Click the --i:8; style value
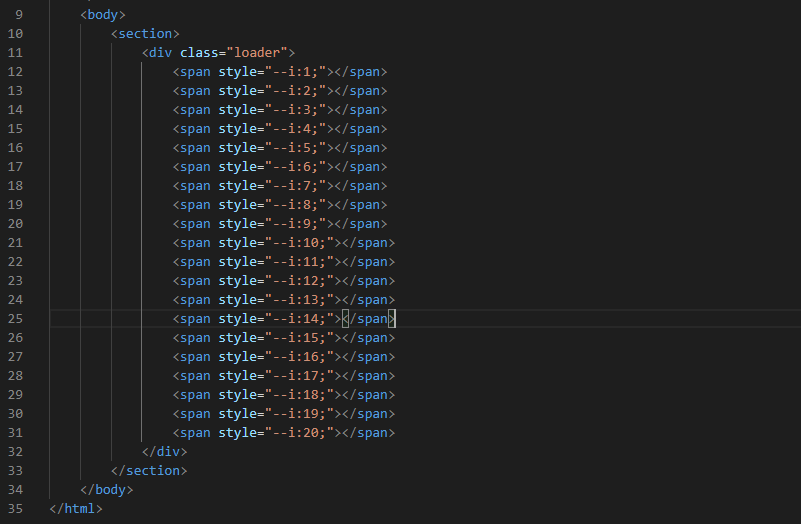Screen dimensions: 801x524 click(x=295, y=205)
